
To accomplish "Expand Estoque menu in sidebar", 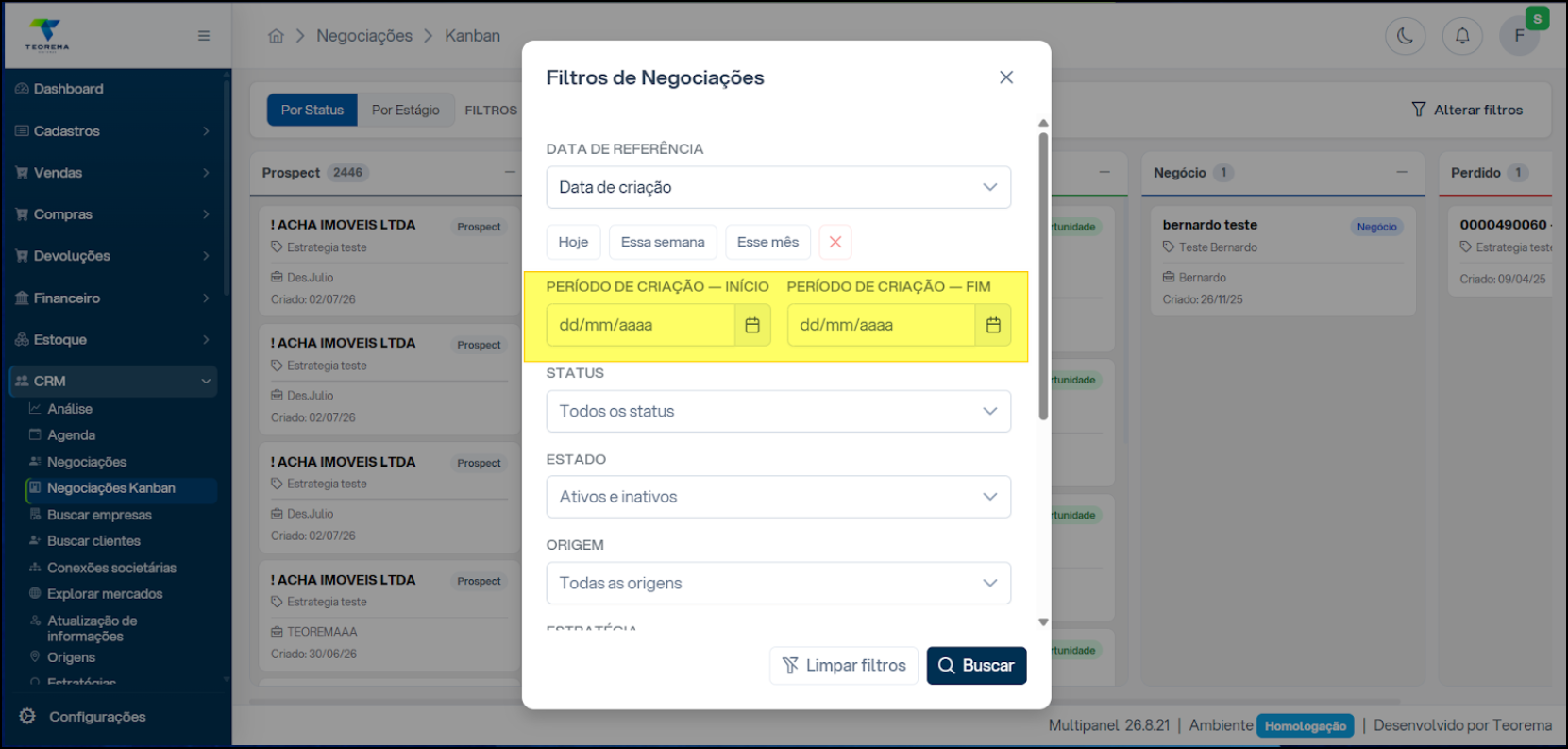I will [x=115, y=339].
